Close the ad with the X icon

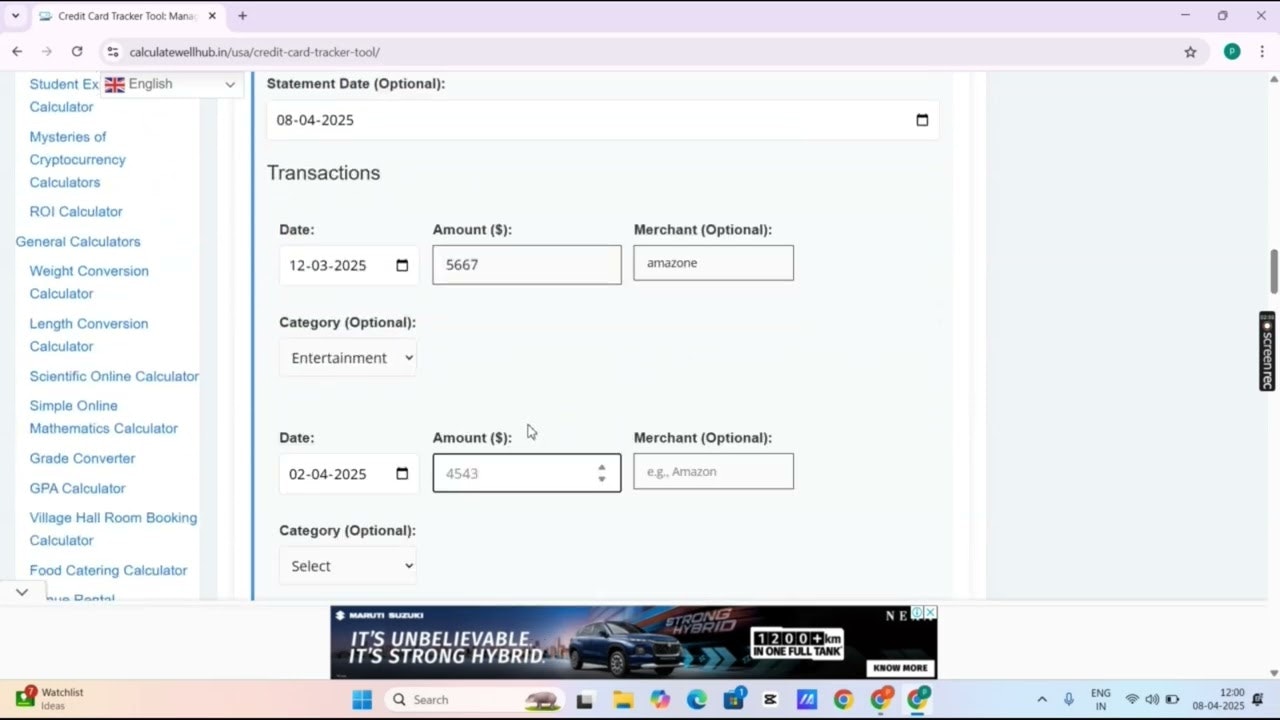(x=930, y=612)
